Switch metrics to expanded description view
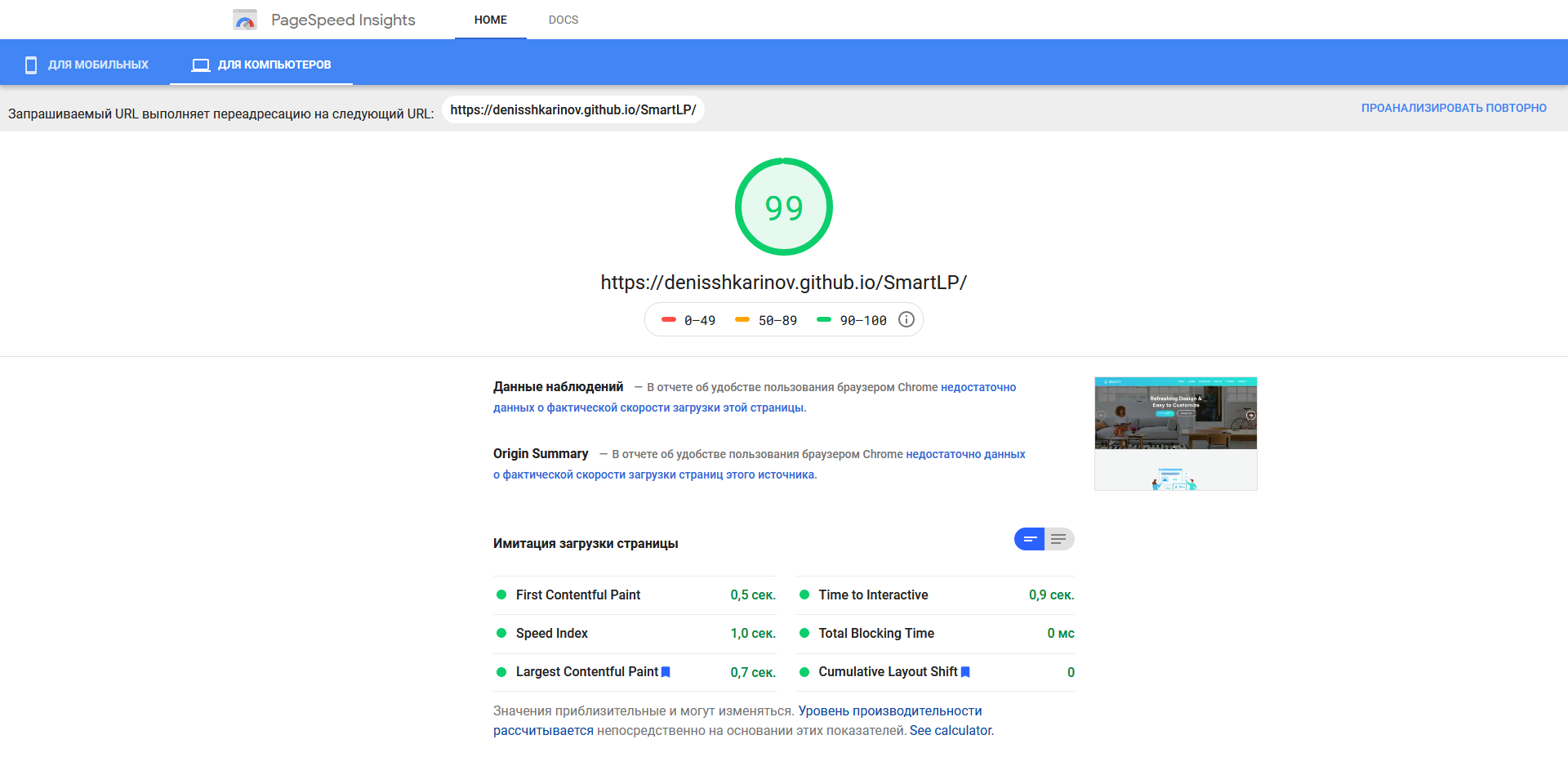 [x=1059, y=539]
